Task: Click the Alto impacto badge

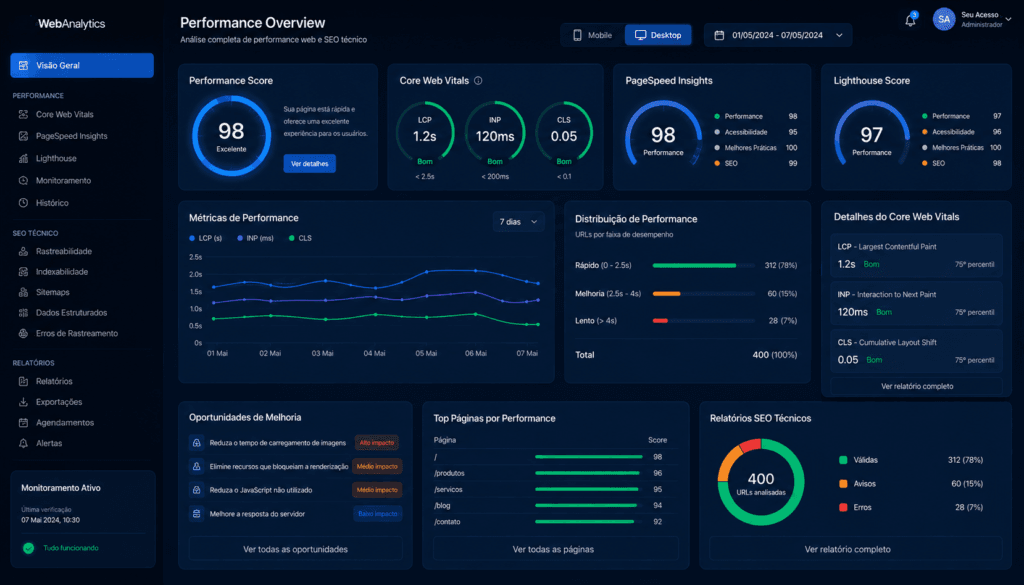Action: [x=377, y=443]
